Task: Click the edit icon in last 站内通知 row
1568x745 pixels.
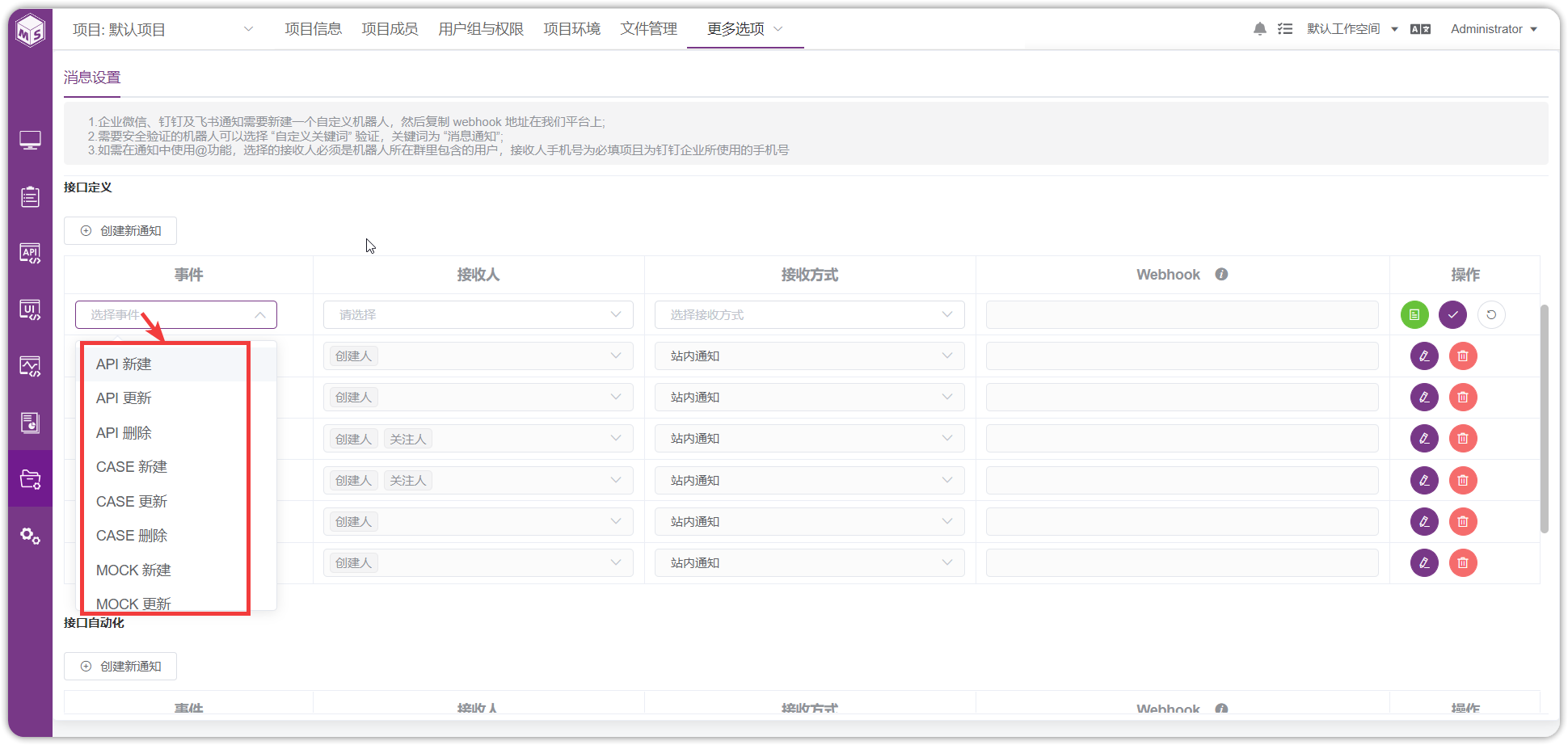Action: pos(1424,562)
